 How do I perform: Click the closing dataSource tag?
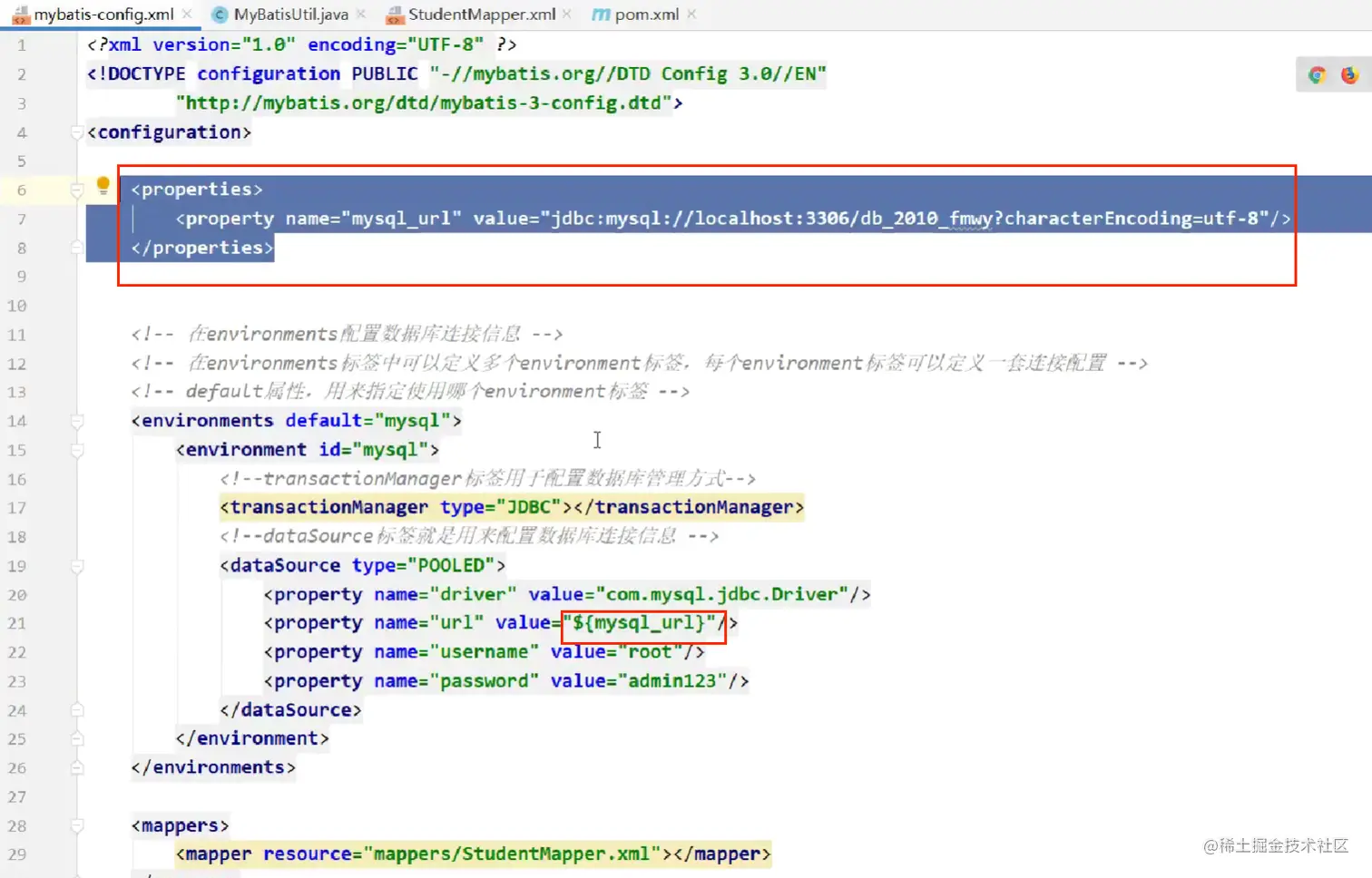coord(290,710)
